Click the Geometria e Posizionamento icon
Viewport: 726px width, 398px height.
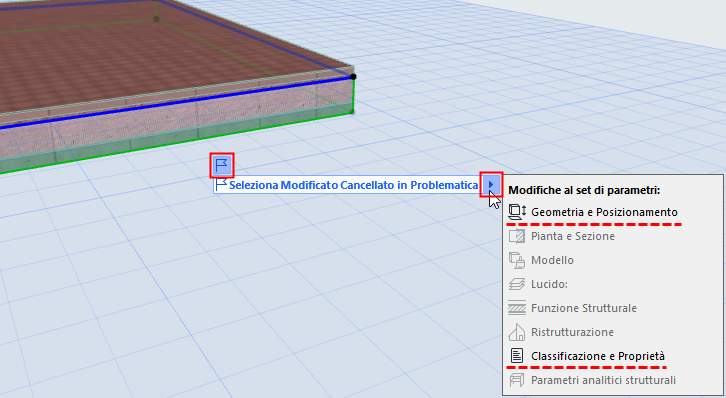point(517,212)
